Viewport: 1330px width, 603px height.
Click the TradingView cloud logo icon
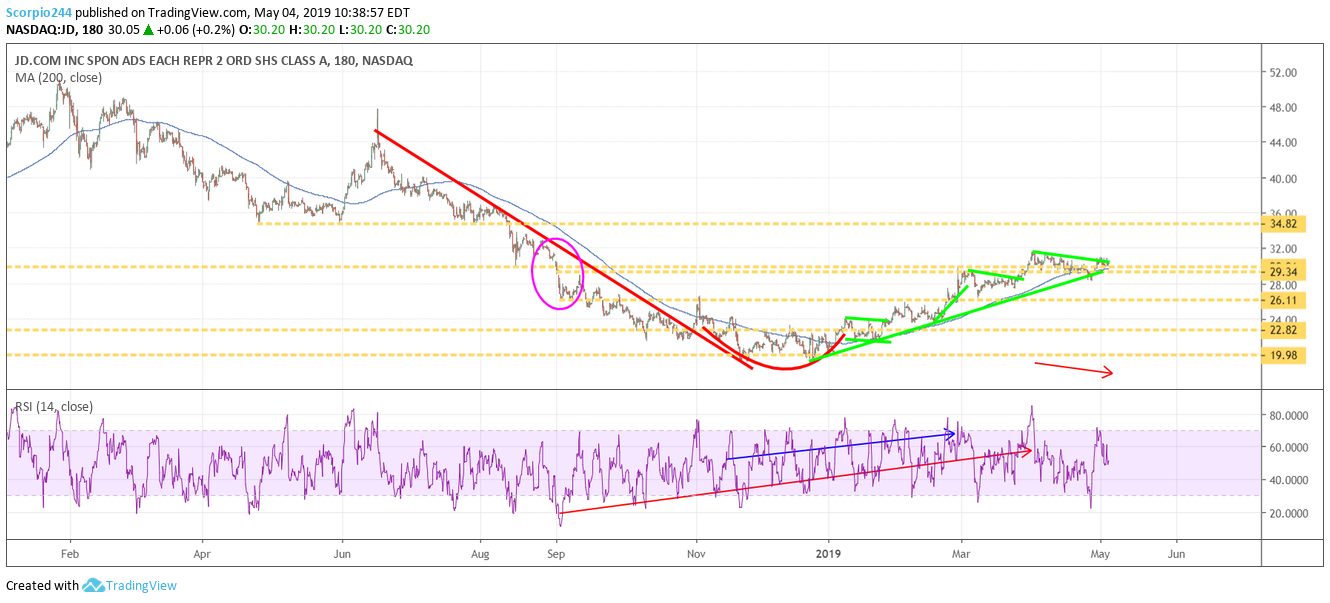[x=94, y=585]
